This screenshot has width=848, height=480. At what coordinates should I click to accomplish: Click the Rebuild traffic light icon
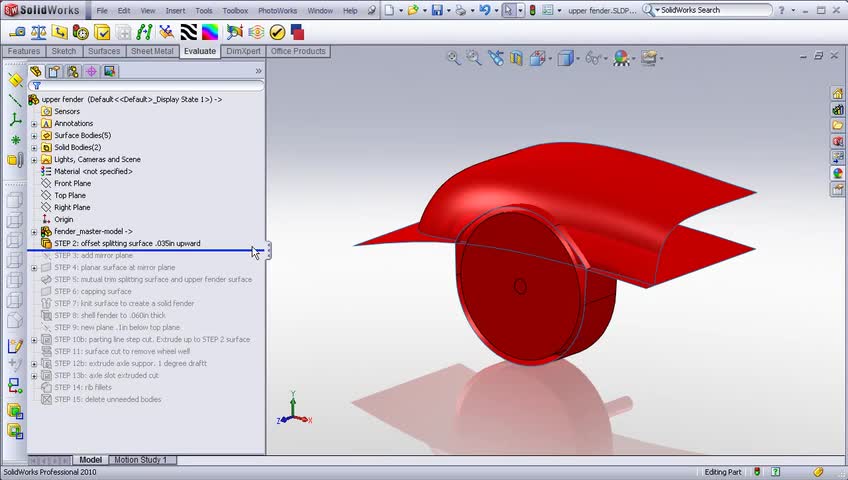[532, 10]
